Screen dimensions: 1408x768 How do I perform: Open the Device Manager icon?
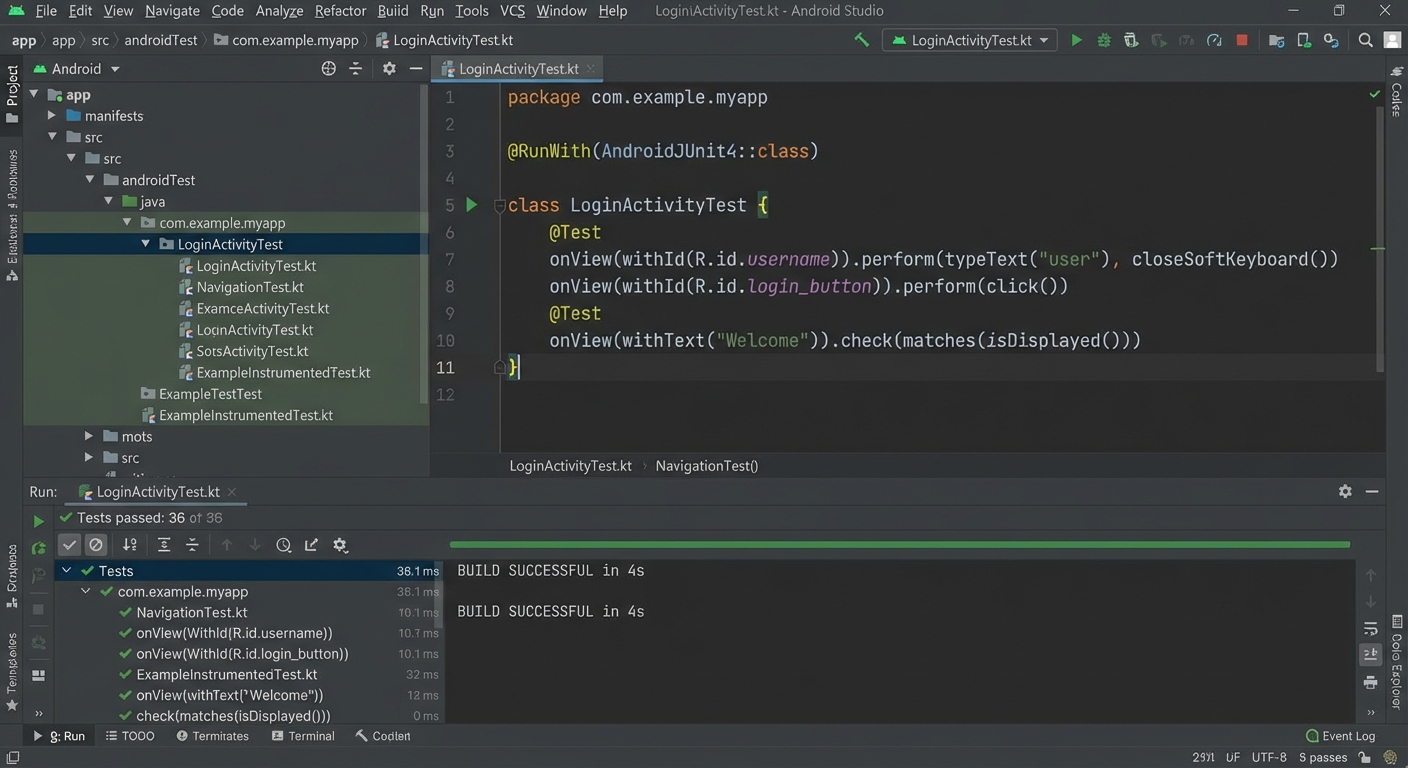point(1303,40)
